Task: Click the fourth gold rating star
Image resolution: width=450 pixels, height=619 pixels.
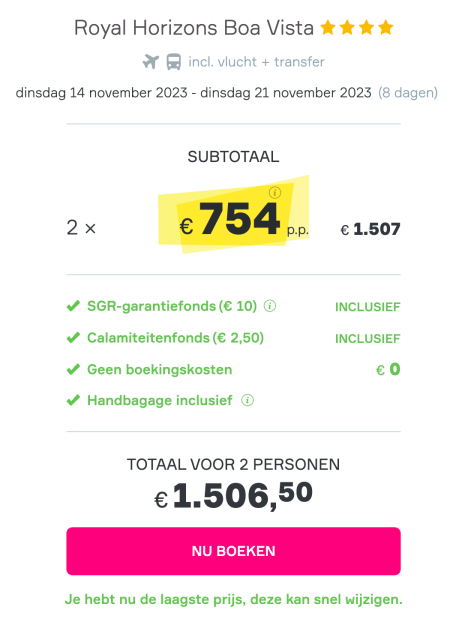Action: coord(386,28)
